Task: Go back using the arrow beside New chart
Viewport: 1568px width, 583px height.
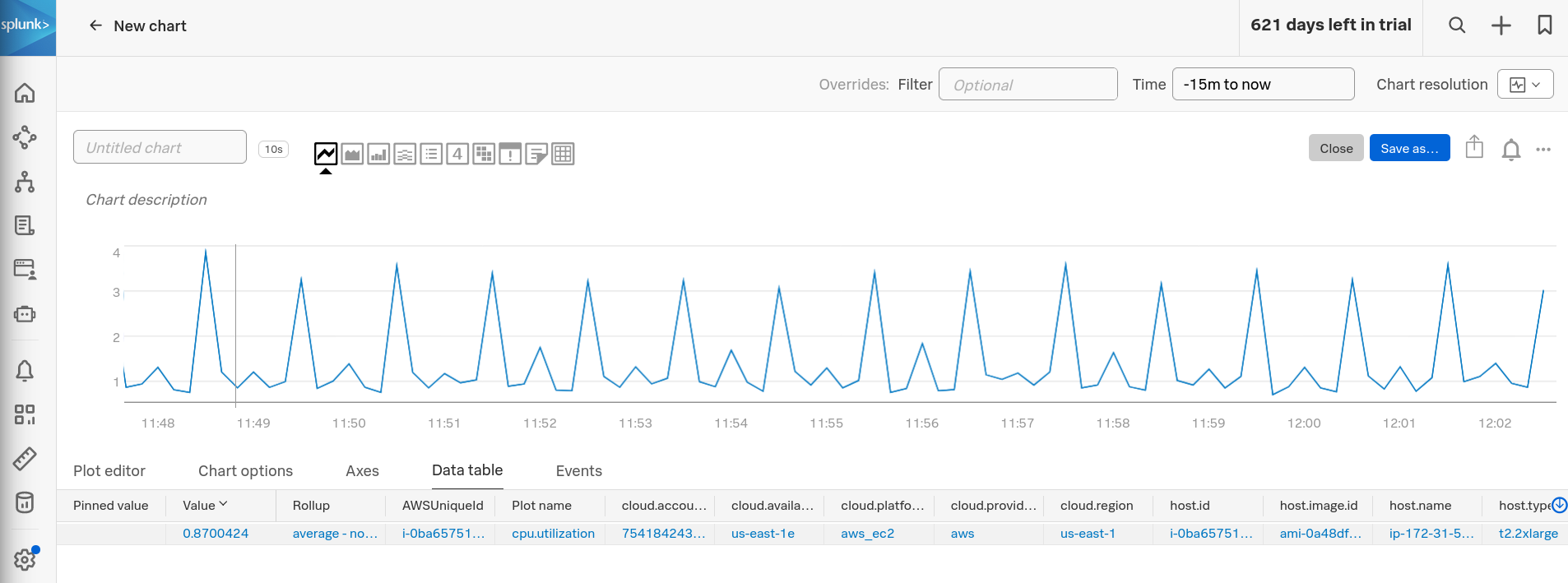Action: coord(95,25)
